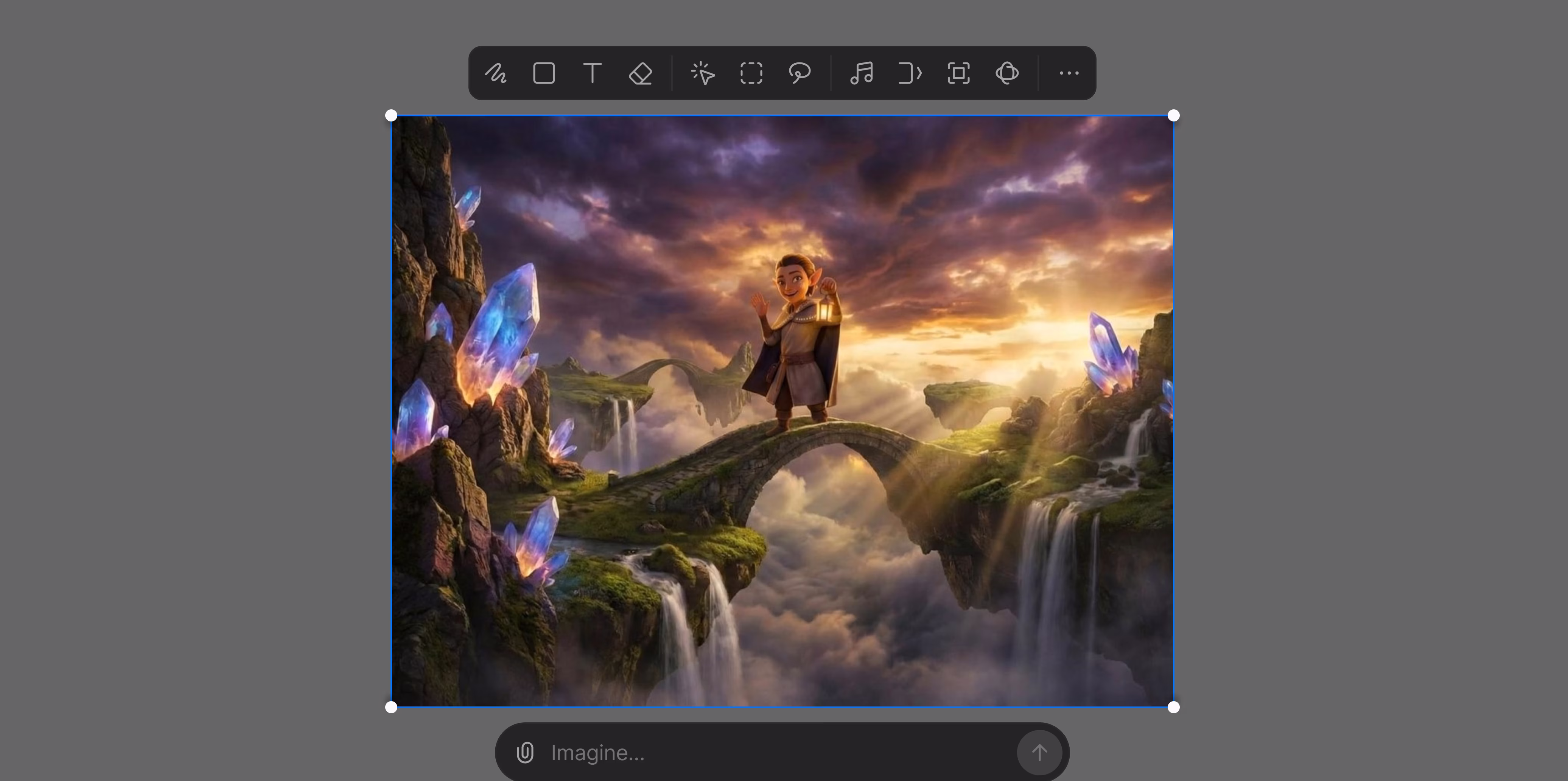Click the frame focus upscale icon
Screen dimensions: 1568x781
tap(959, 74)
